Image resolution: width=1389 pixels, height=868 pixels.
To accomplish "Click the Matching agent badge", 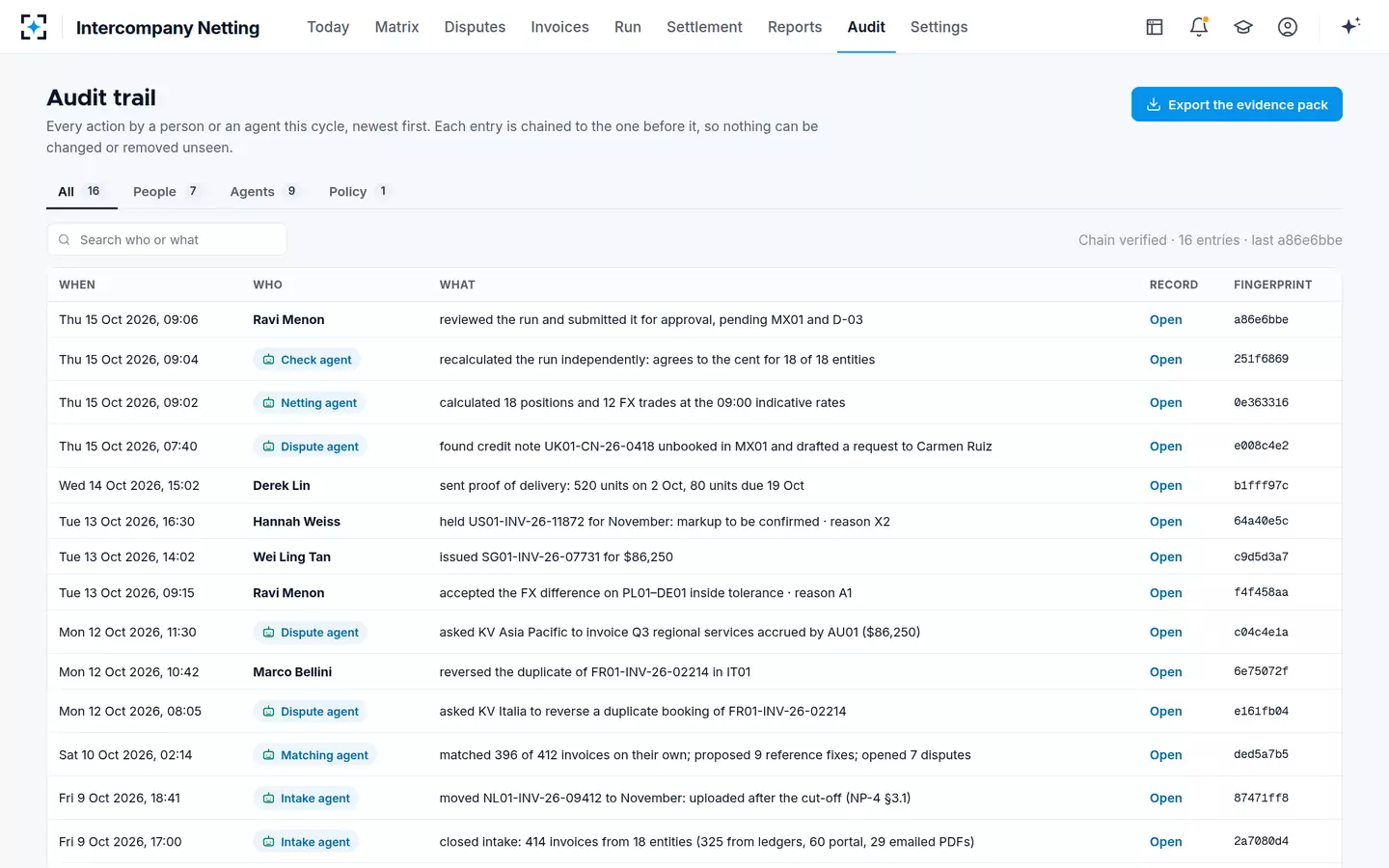I will click(x=315, y=755).
